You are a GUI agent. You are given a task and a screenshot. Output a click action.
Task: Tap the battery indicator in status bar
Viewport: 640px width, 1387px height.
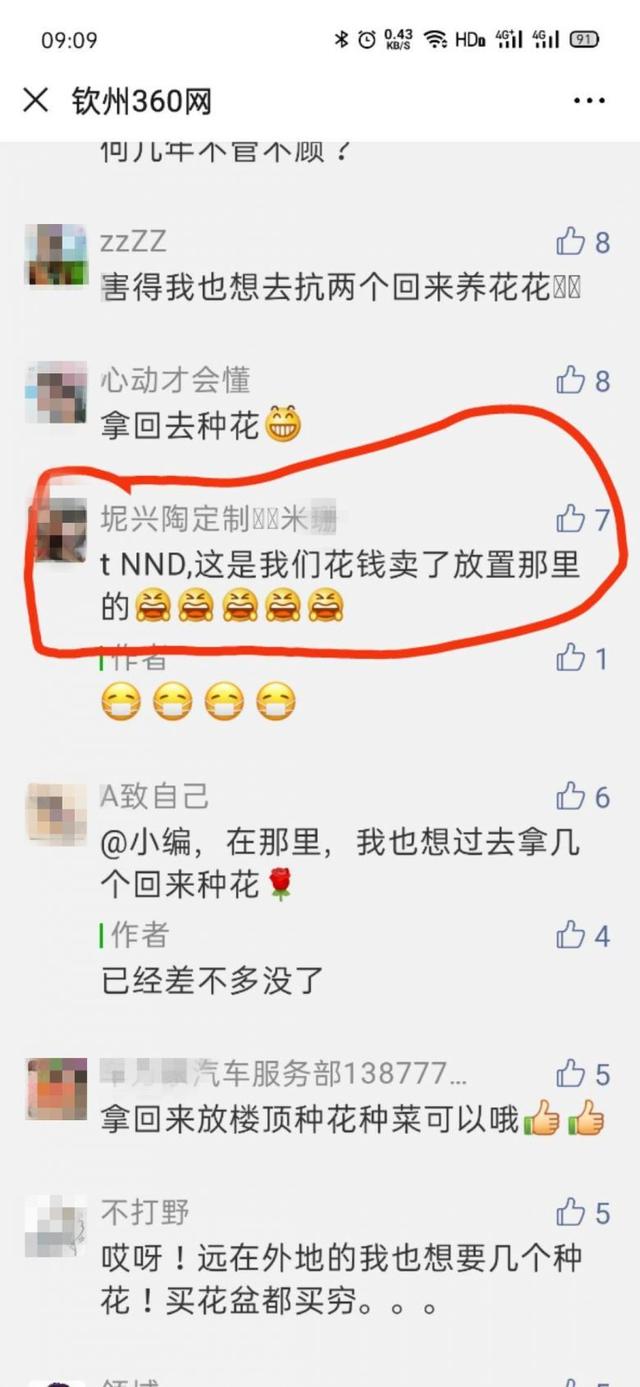coord(584,39)
